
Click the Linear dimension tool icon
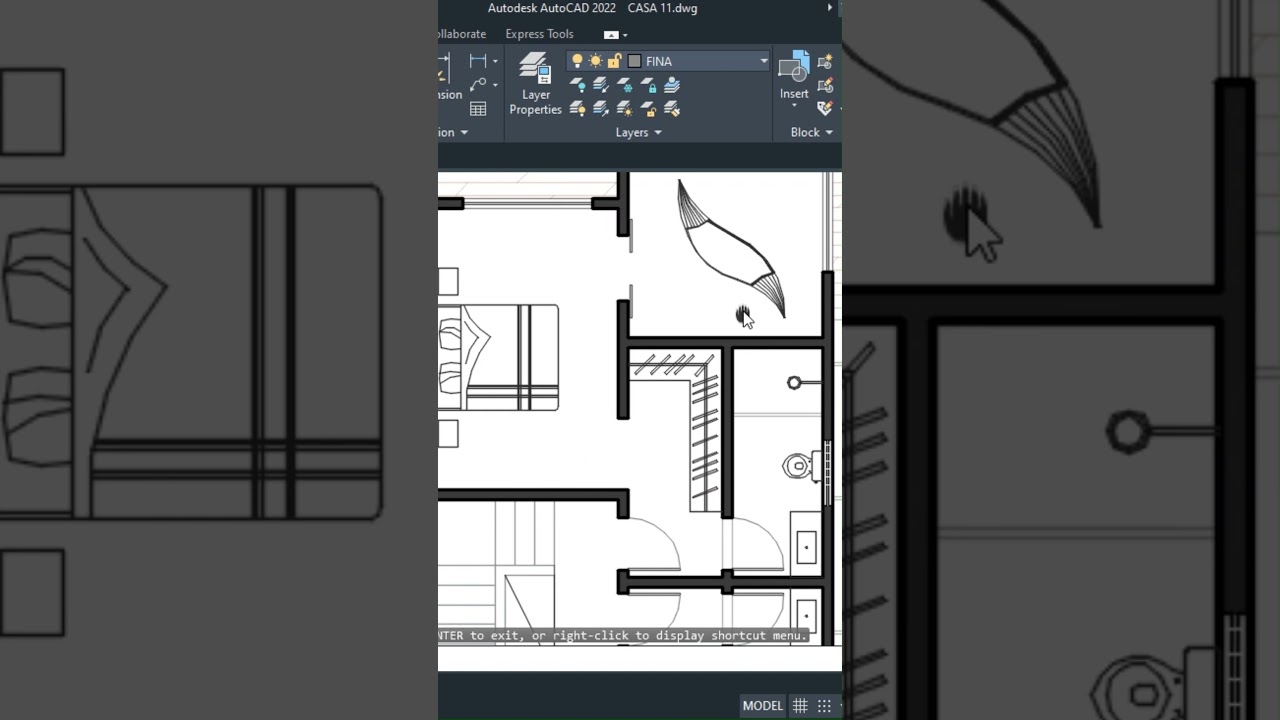[x=478, y=61]
